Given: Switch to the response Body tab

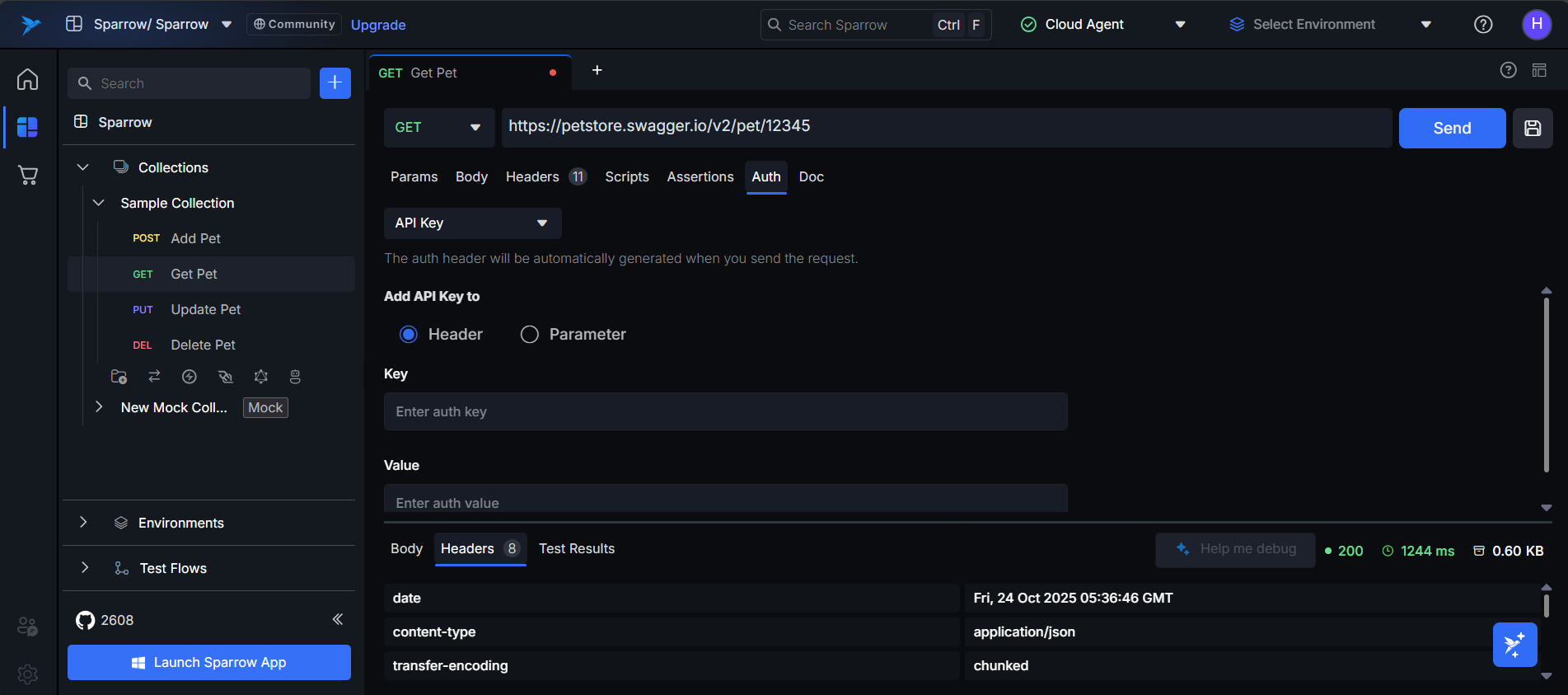Looking at the screenshot, I should 406,549.
